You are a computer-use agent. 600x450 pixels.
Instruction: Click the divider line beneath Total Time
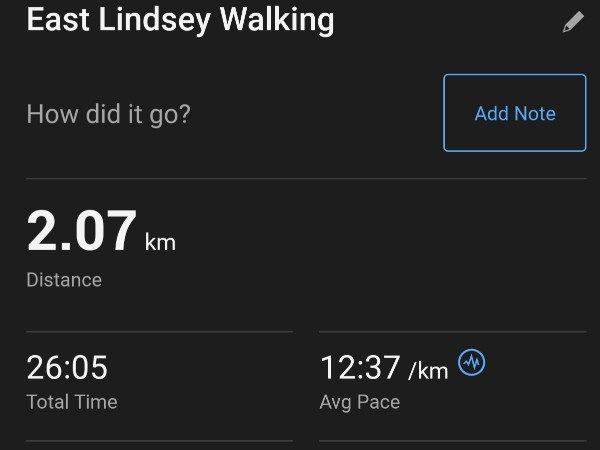160,441
